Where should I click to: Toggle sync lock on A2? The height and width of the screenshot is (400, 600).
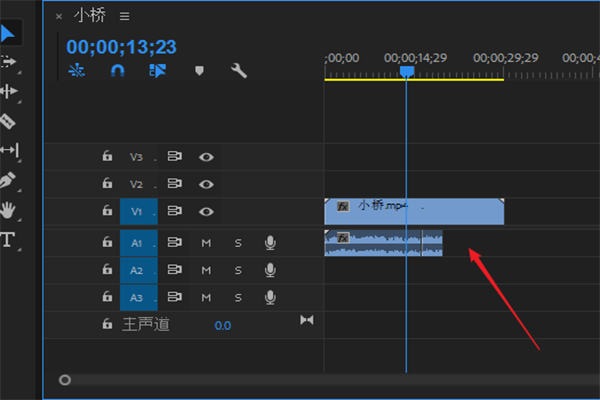pyautogui.click(x=174, y=269)
